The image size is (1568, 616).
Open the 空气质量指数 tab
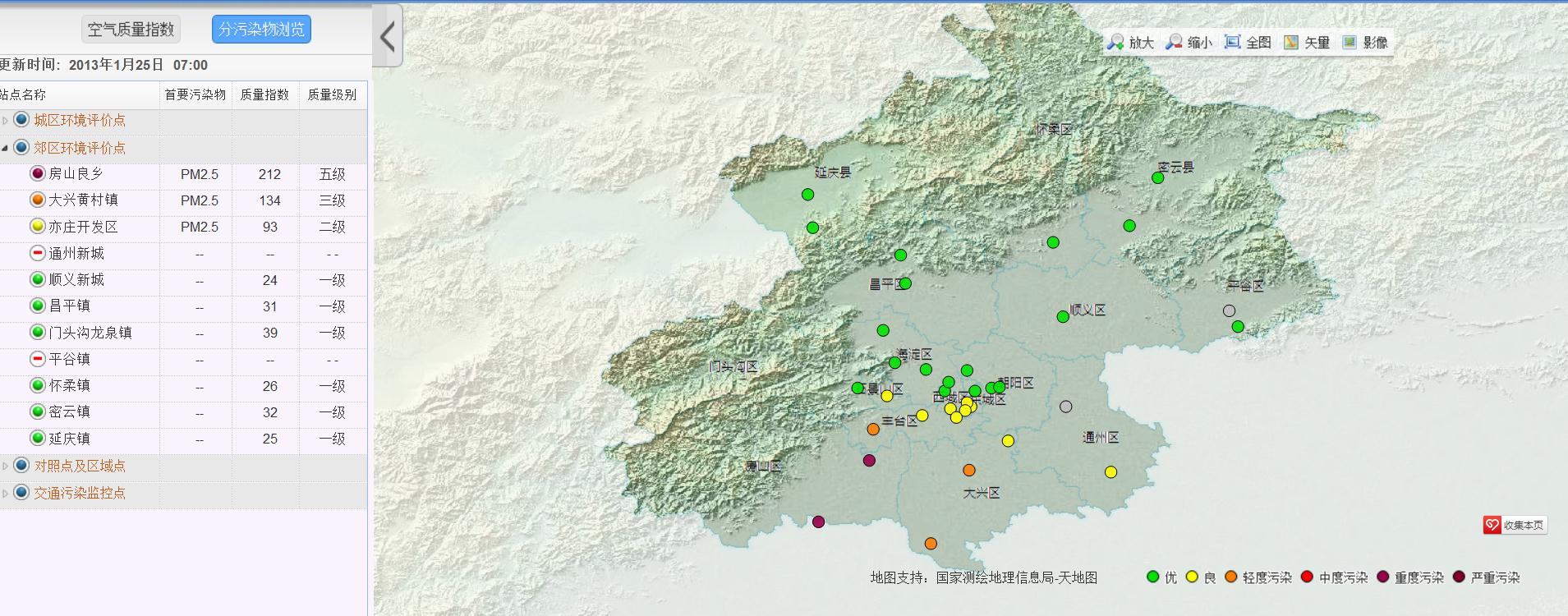point(131,30)
